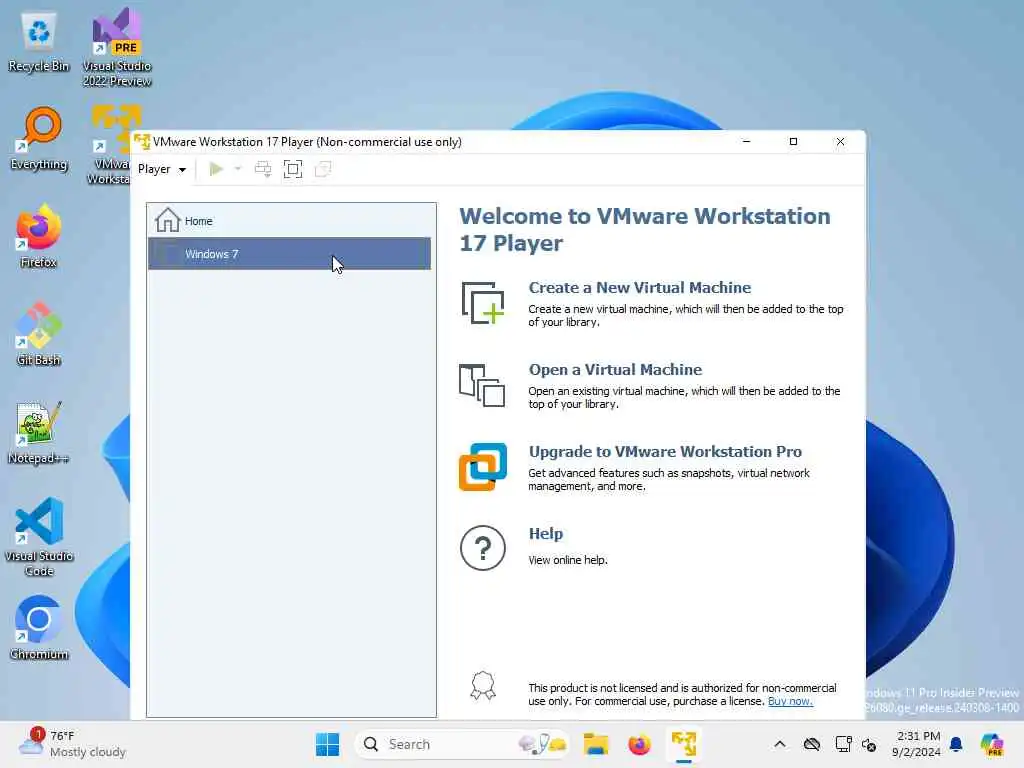Image resolution: width=1024 pixels, height=768 pixels.
Task: Expand the power options arrow beside play
Action: (x=238, y=169)
